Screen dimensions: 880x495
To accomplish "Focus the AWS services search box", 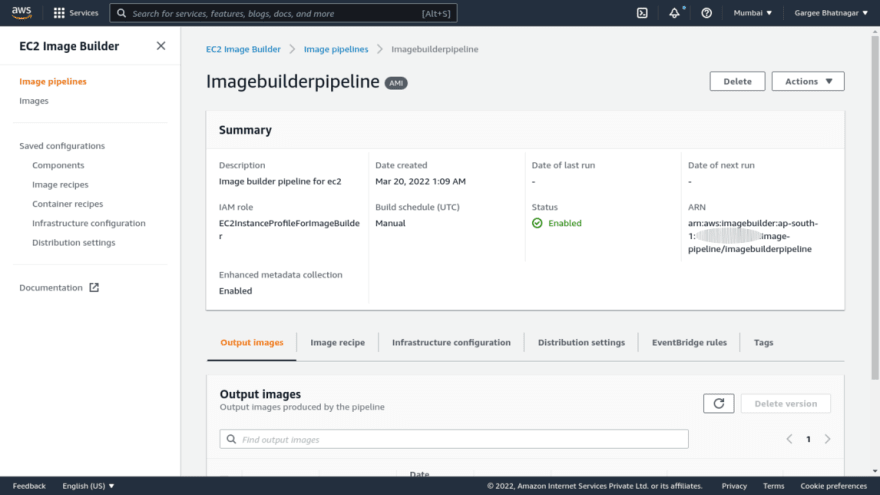I will click(283, 13).
